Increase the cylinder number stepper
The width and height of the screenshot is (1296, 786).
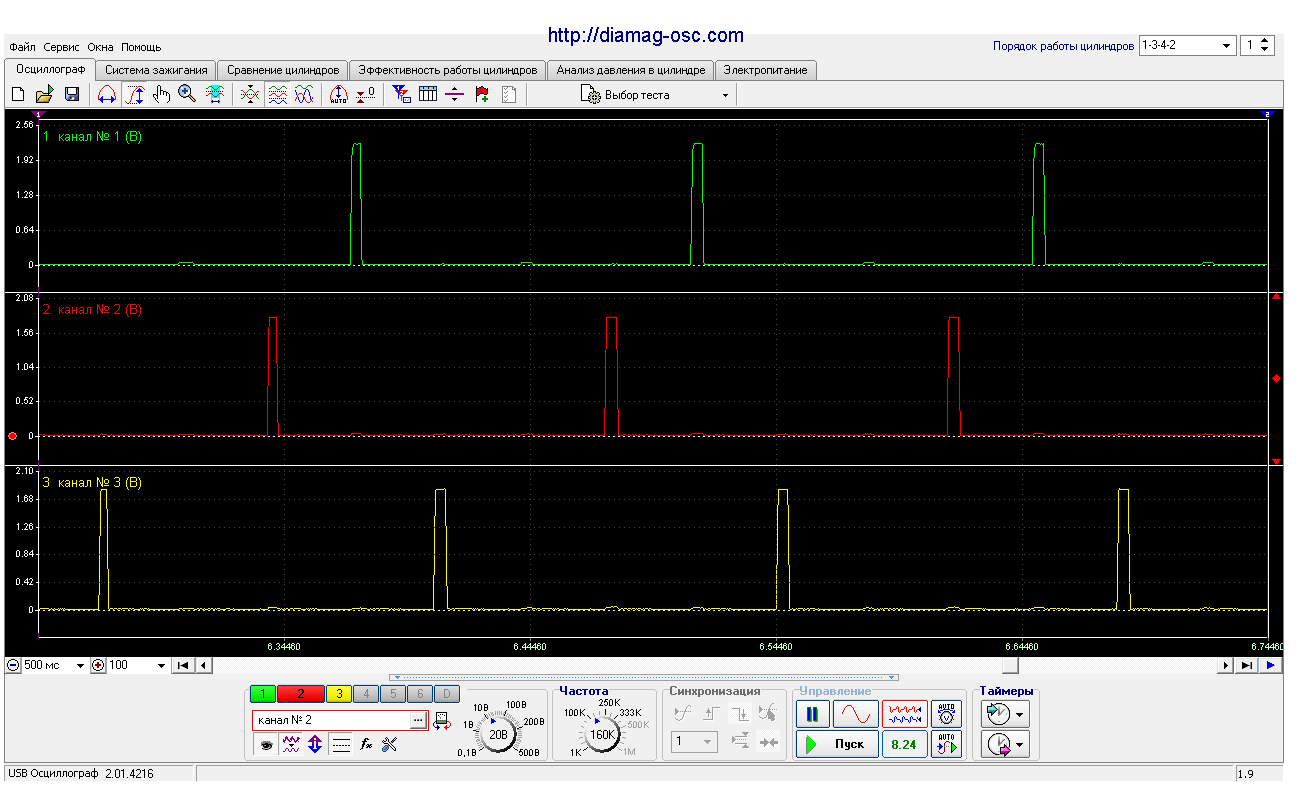click(1265, 42)
